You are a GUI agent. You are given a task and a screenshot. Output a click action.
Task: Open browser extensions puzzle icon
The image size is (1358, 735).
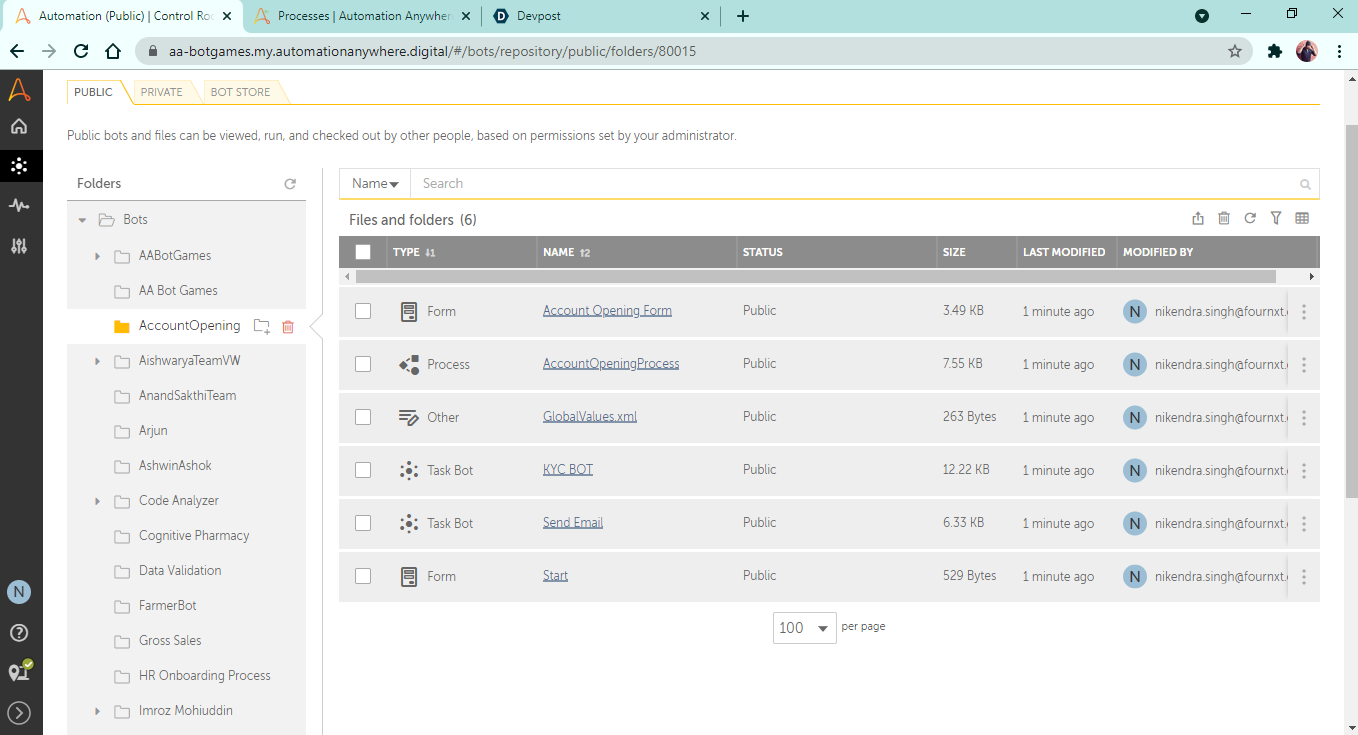1274,51
